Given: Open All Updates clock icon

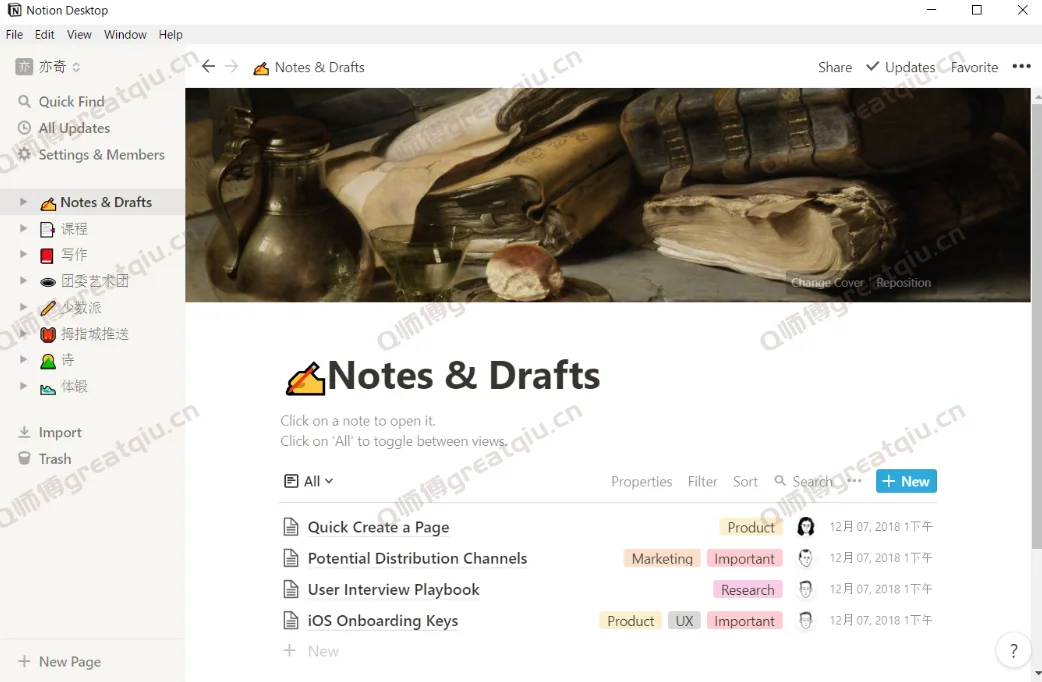Looking at the screenshot, I should click(x=25, y=128).
